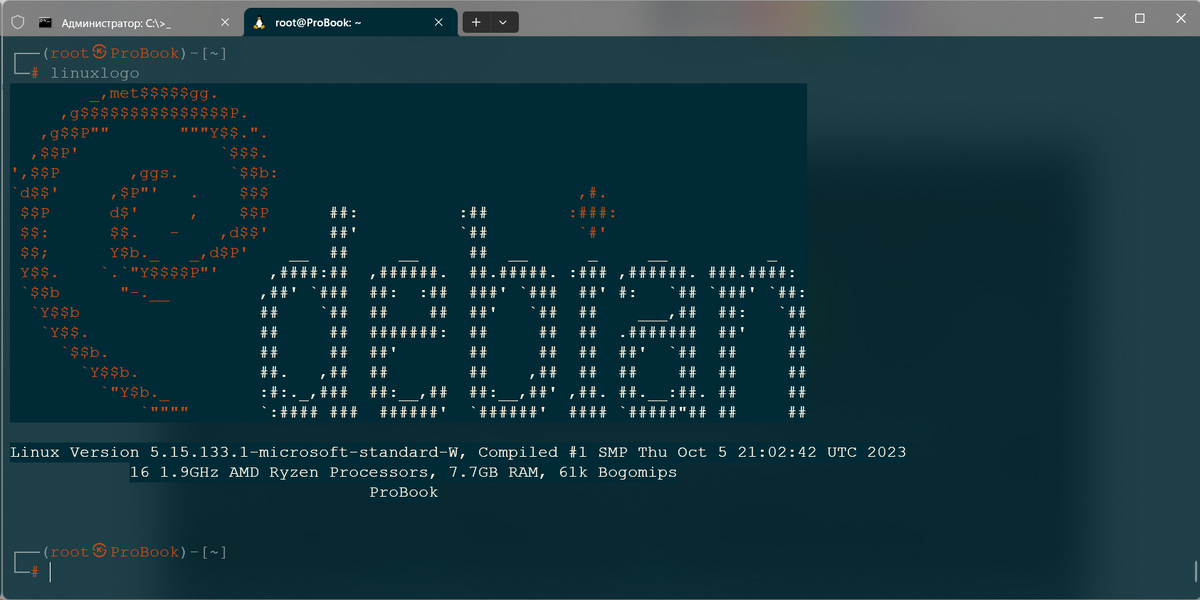Screen dimensions: 1200x600
Task: Maximize the terminal window
Action: coord(1138,17)
